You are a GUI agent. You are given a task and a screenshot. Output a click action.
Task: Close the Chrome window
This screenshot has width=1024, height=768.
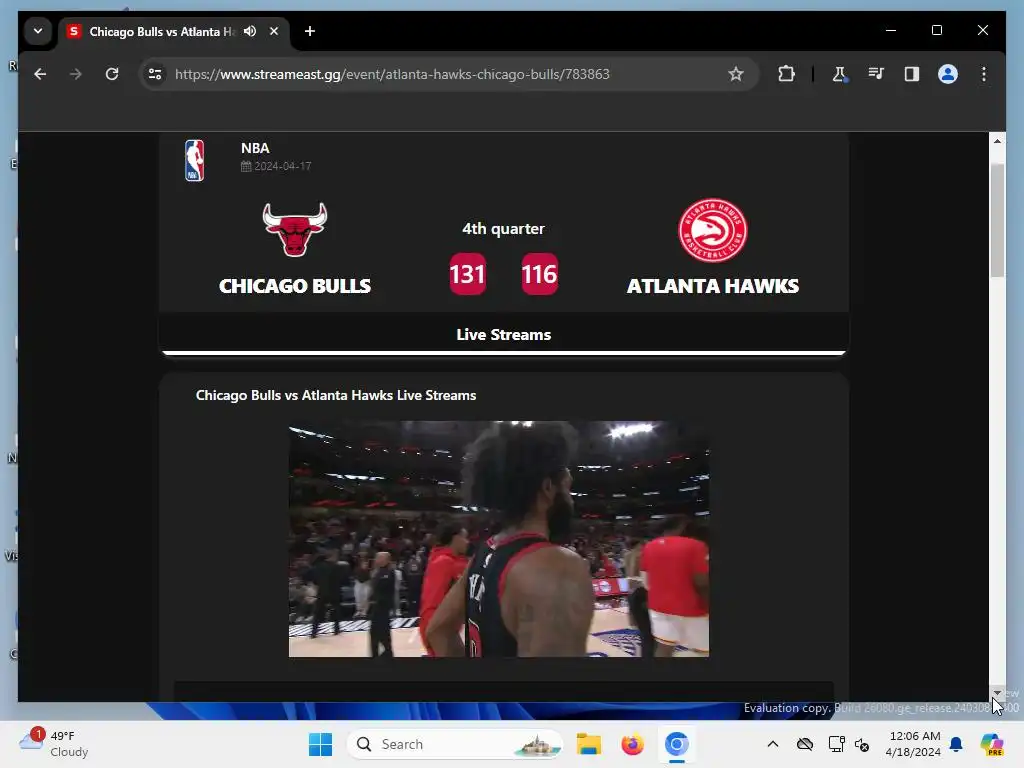pos(983,31)
